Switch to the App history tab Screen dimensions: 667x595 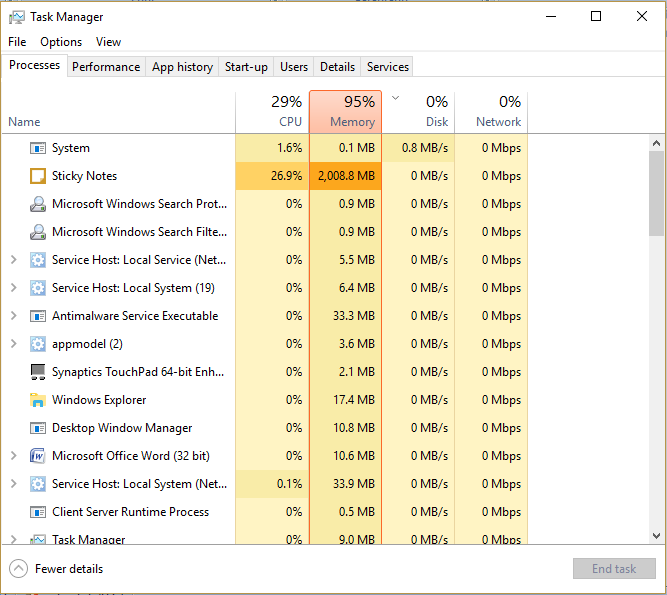click(182, 67)
